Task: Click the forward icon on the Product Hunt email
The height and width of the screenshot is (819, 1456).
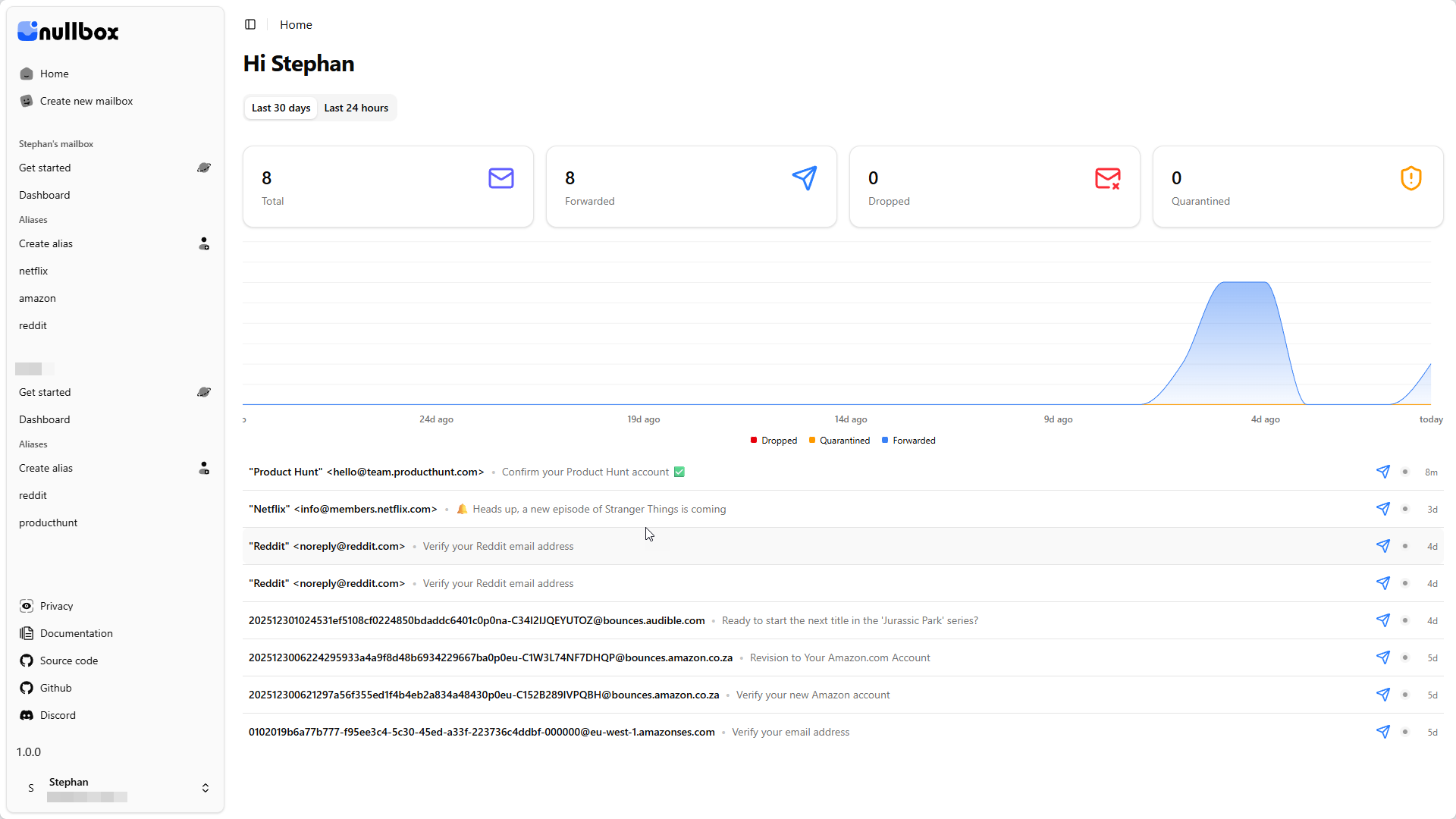Action: click(x=1382, y=472)
